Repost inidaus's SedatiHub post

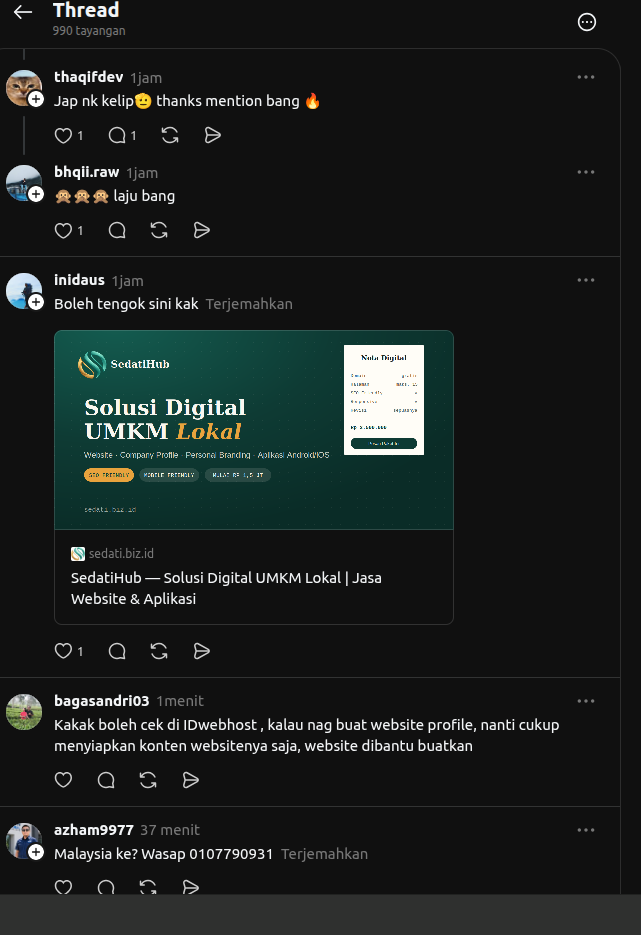click(x=159, y=651)
